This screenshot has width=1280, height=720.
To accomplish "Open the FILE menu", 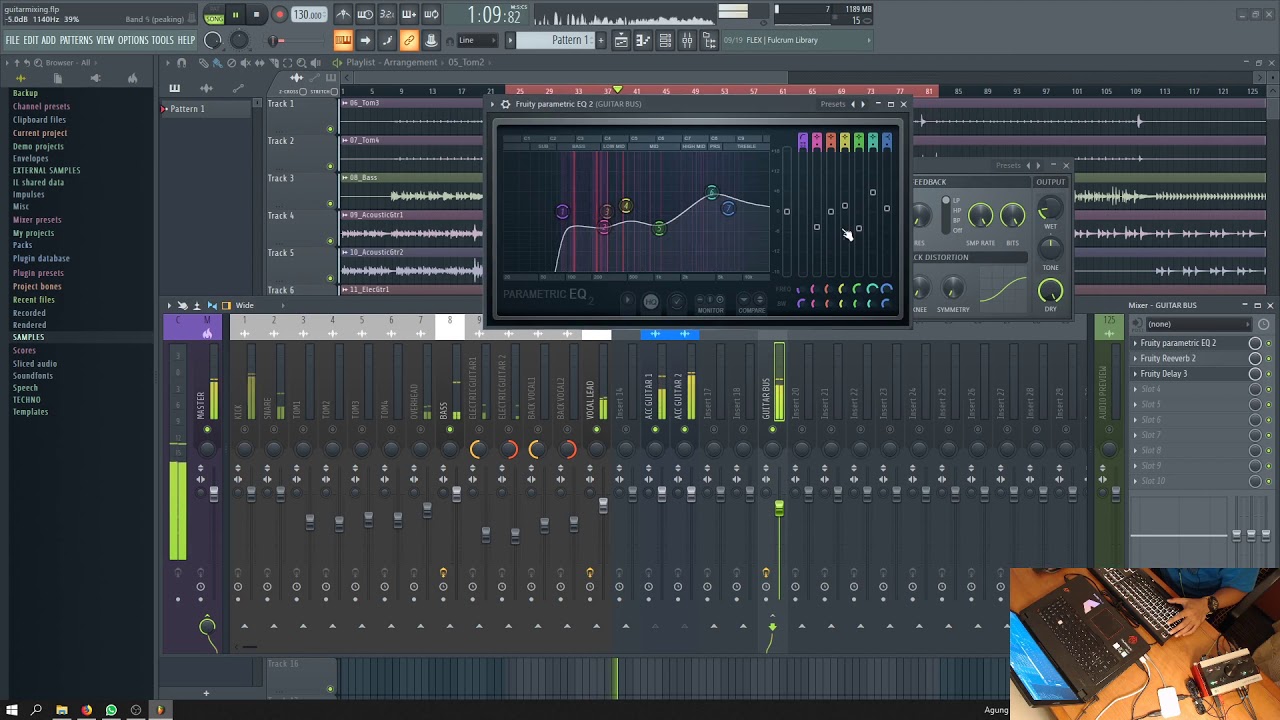I will (x=12, y=40).
